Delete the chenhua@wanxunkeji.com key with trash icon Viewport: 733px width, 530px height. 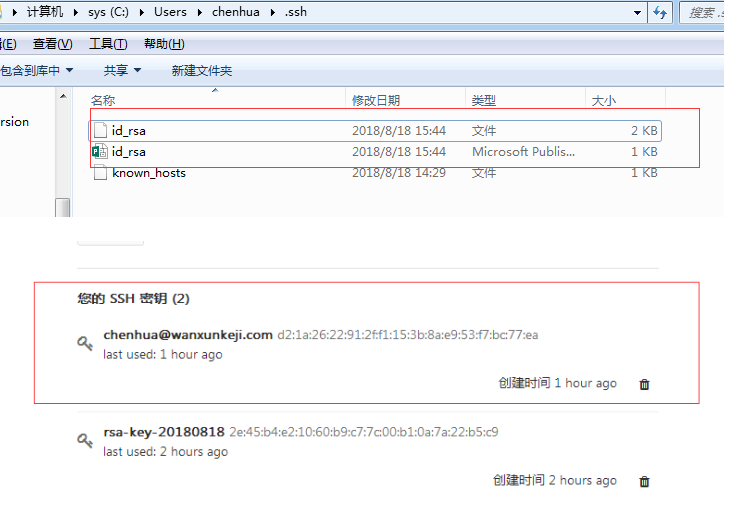click(644, 384)
